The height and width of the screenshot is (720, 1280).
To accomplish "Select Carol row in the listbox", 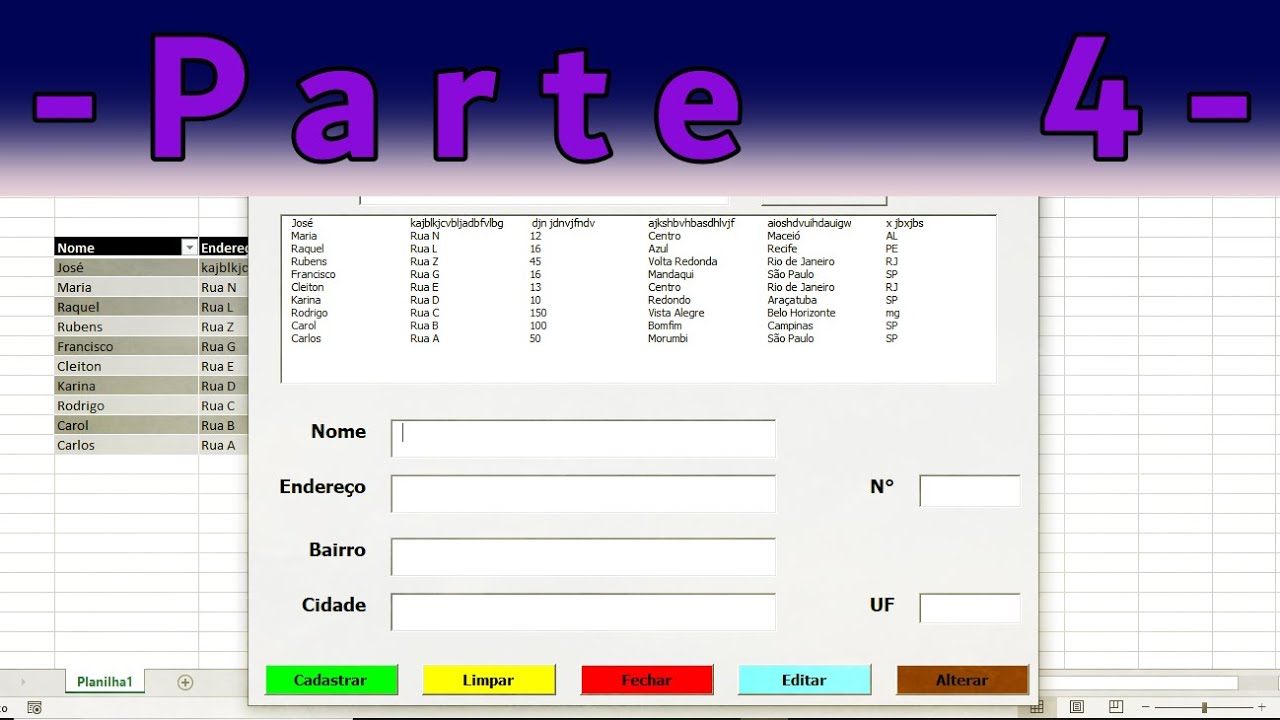I will tap(638, 326).
